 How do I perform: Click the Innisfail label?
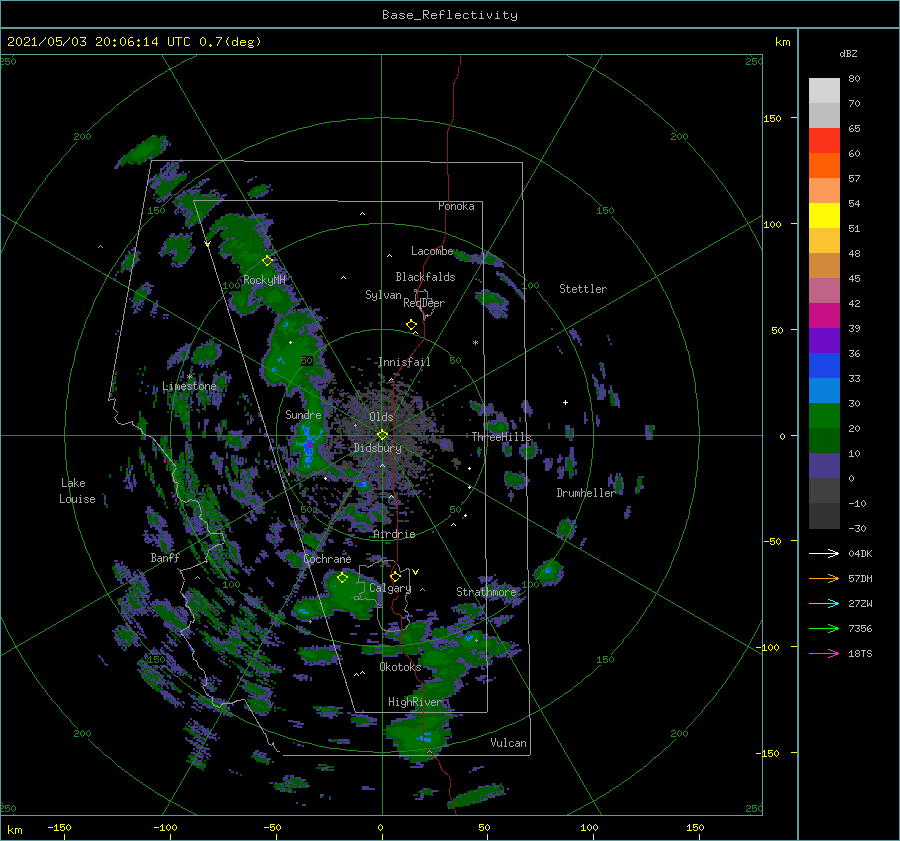(404, 362)
